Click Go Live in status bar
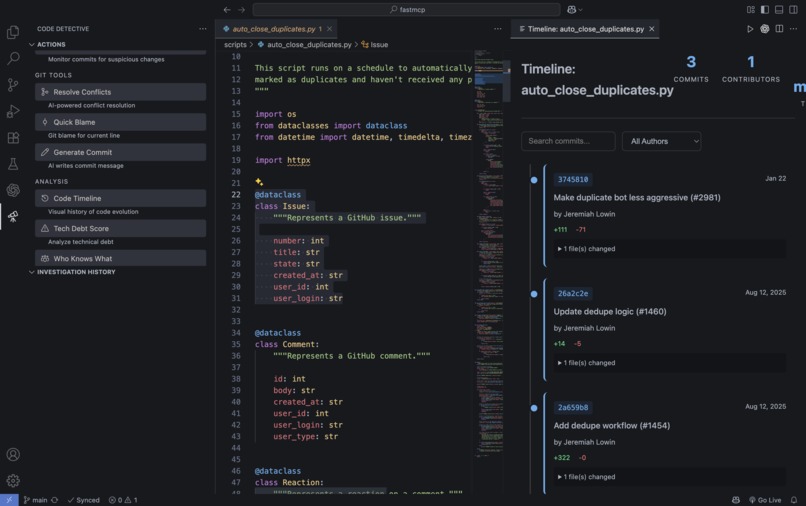This screenshot has height=506, width=806. click(x=765, y=500)
